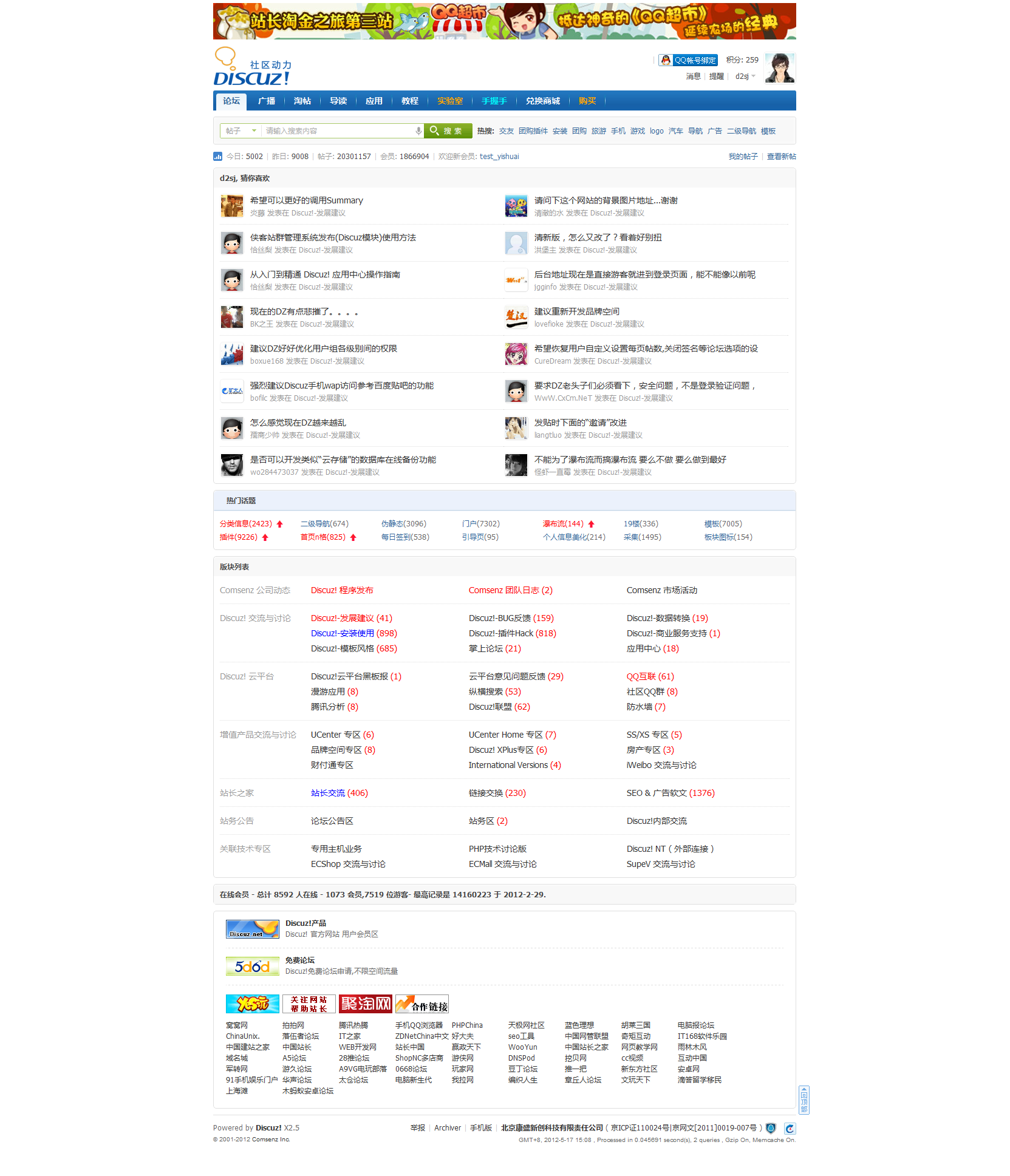
Task: Click the 5d6d free forum logo
Action: coord(252,966)
